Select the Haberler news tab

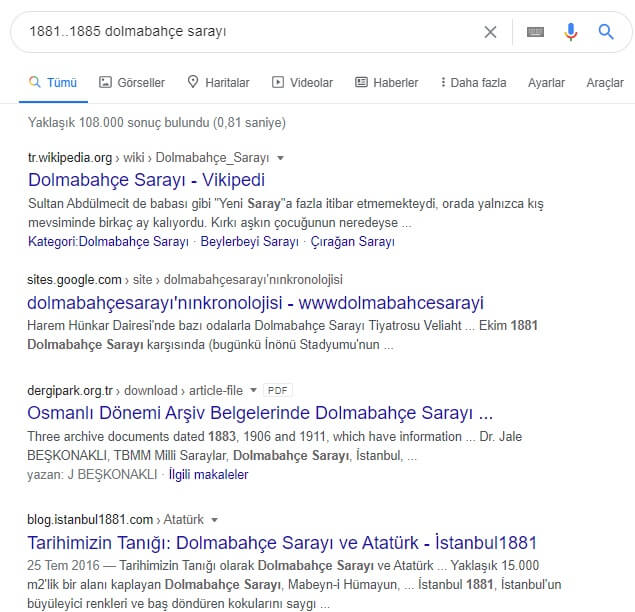387,83
